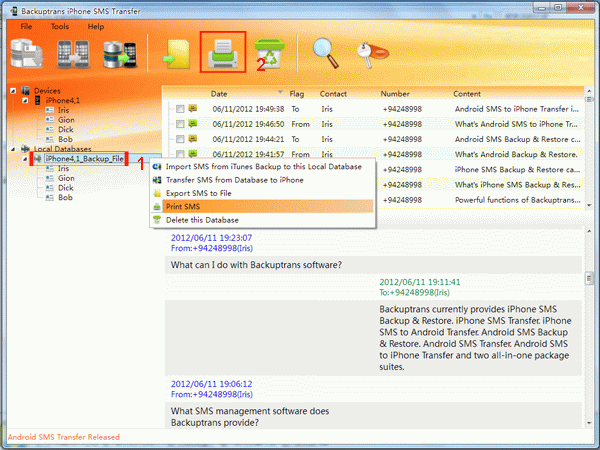Click the 2012/06/11 19:06:12 message timestamp
The width and height of the screenshot is (600, 450).
point(211,384)
